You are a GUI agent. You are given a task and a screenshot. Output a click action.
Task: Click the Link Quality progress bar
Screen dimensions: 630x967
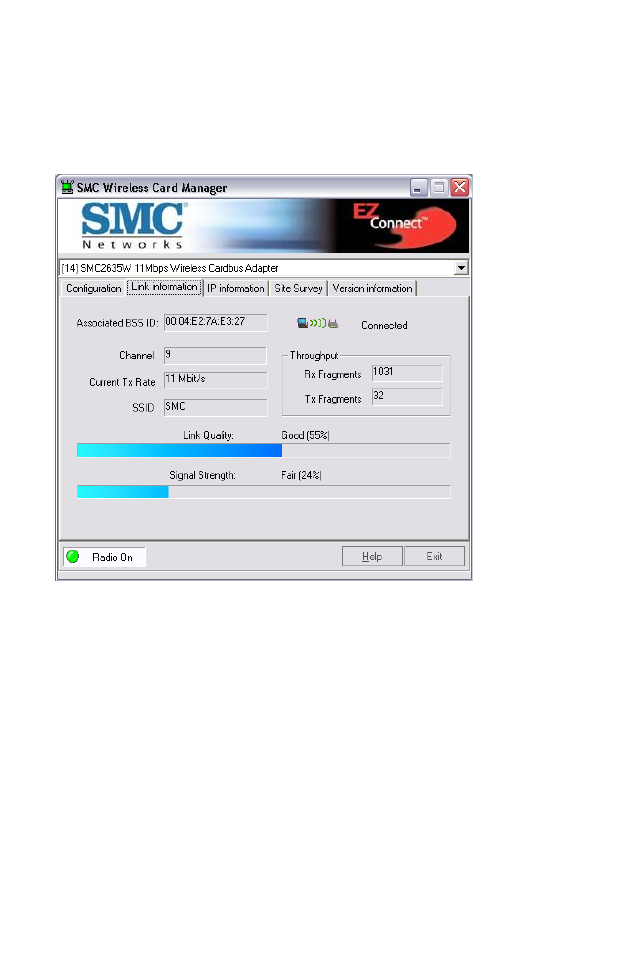click(x=263, y=451)
